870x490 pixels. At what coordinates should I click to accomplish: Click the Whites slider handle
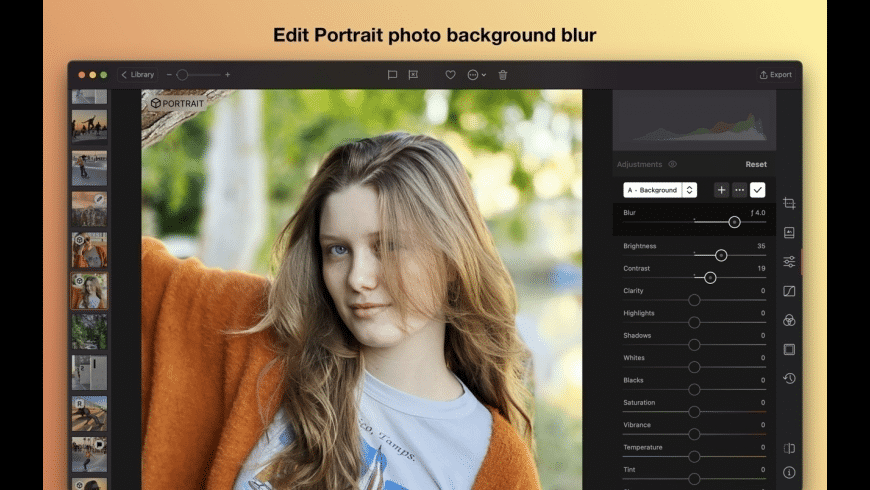[694, 367]
